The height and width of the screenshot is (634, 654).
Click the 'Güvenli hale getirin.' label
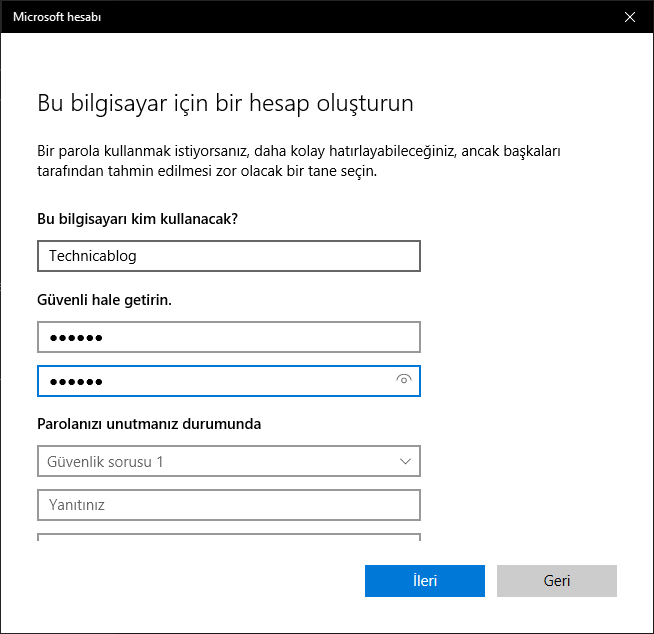click(104, 300)
